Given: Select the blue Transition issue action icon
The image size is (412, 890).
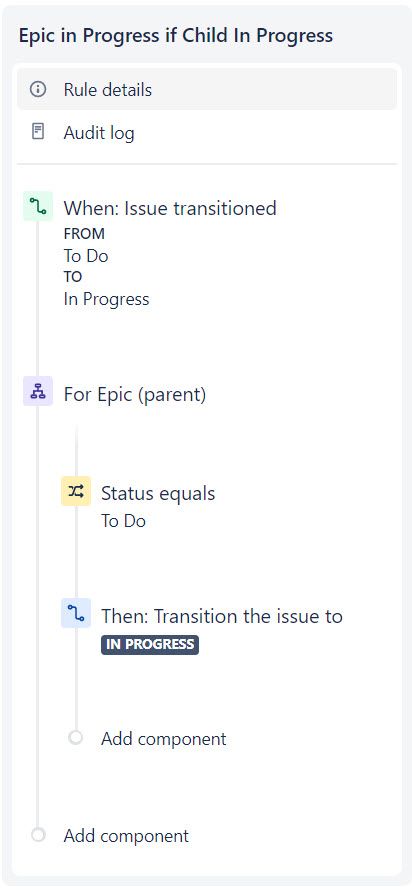Looking at the screenshot, I should point(75,613).
